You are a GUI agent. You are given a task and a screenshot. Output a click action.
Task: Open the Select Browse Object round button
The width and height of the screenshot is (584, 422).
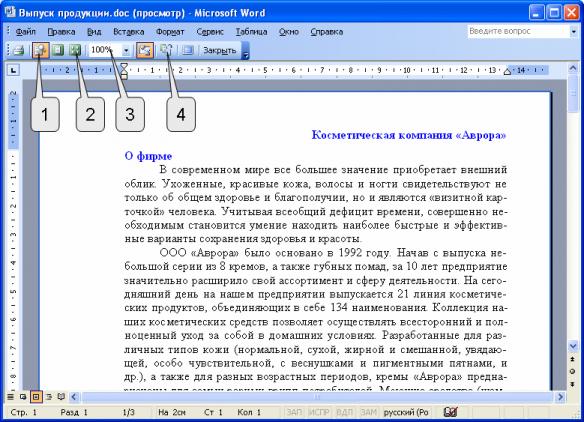pyautogui.click(x=573, y=372)
